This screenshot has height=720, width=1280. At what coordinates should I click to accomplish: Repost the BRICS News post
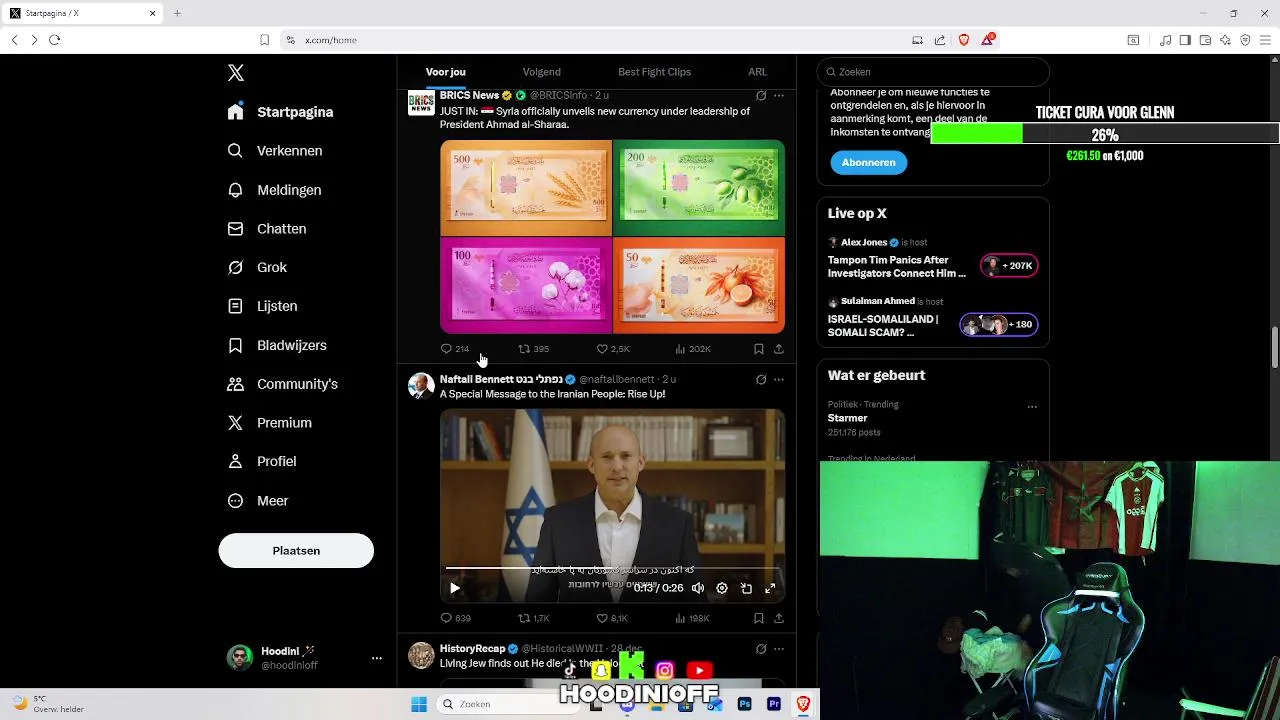533,349
